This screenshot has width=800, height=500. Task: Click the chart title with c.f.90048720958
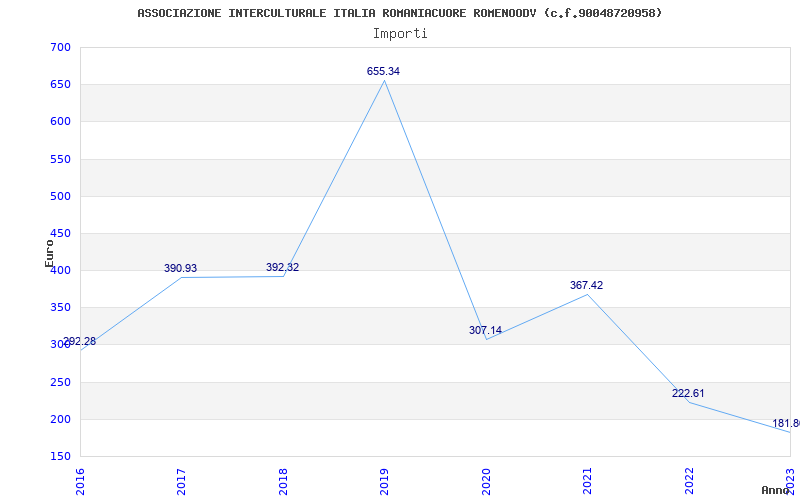tap(399, 13)
